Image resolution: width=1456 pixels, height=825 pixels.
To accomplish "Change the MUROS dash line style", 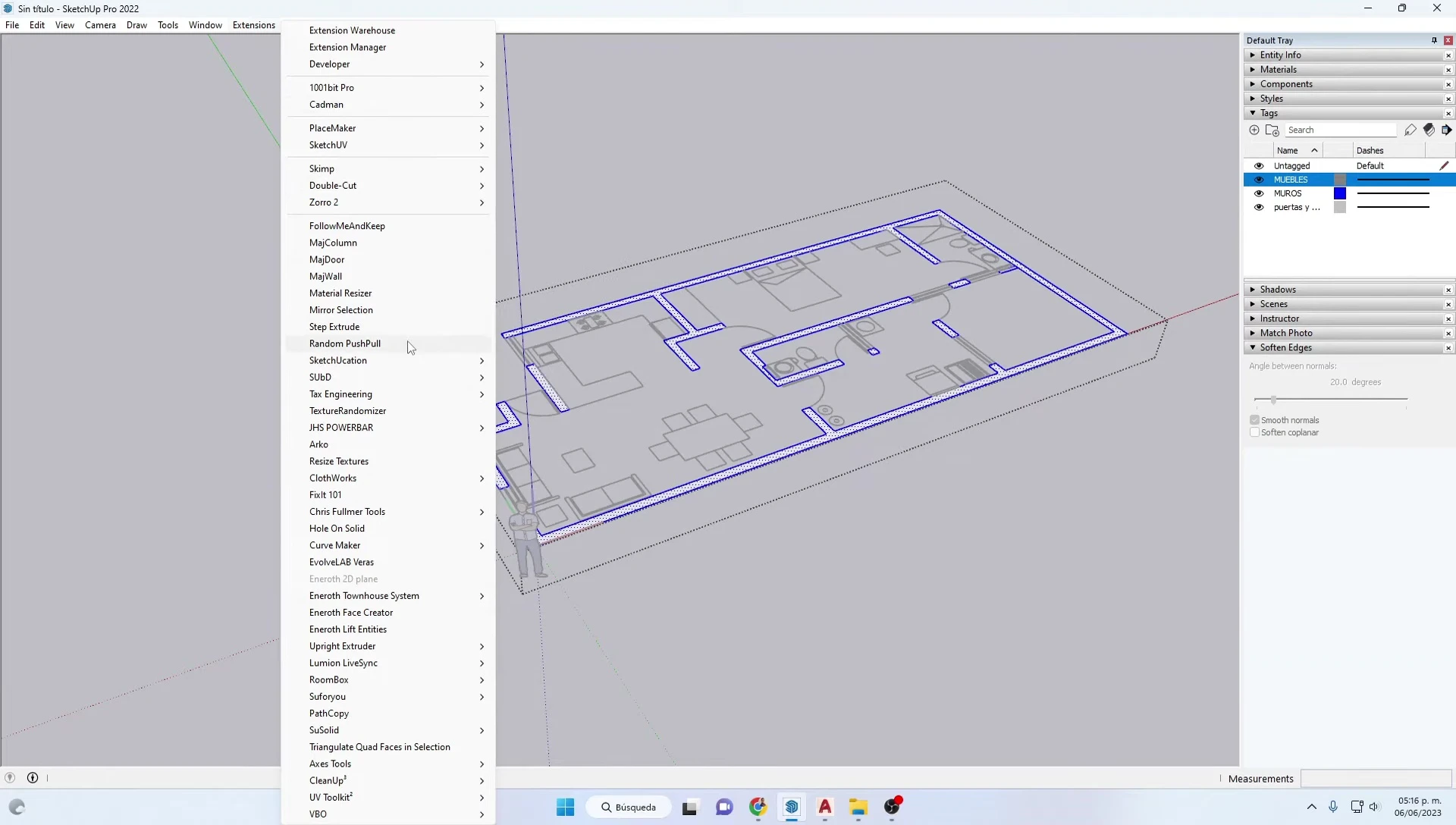I will (x=1393, y=193).
